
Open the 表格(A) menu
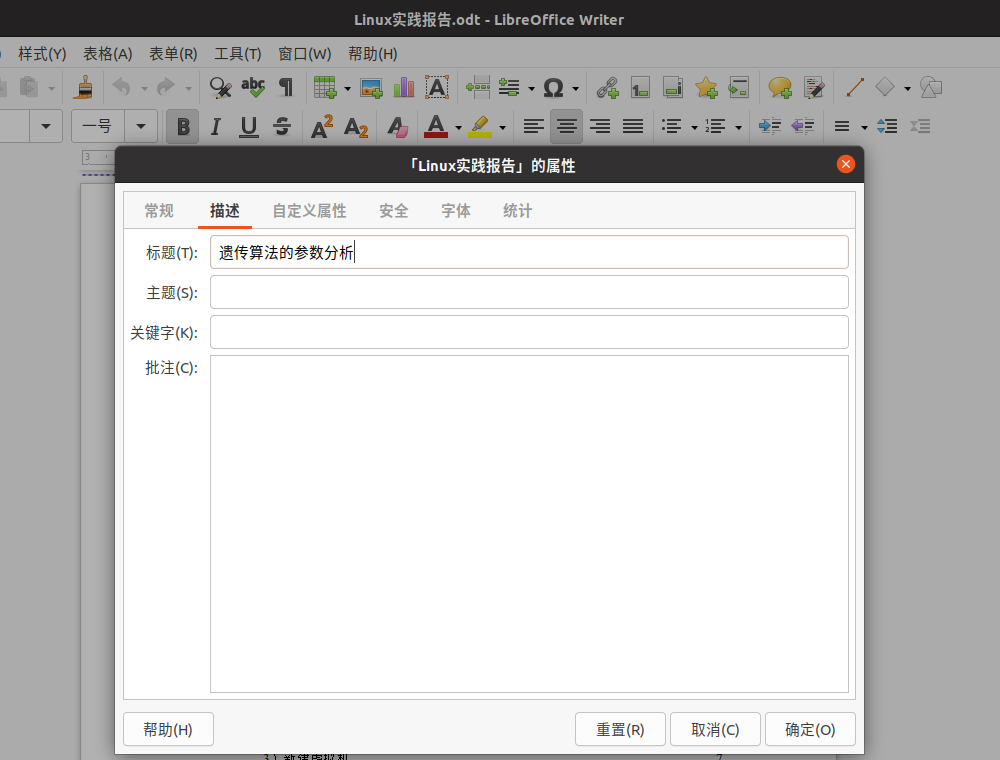point(108,54)
